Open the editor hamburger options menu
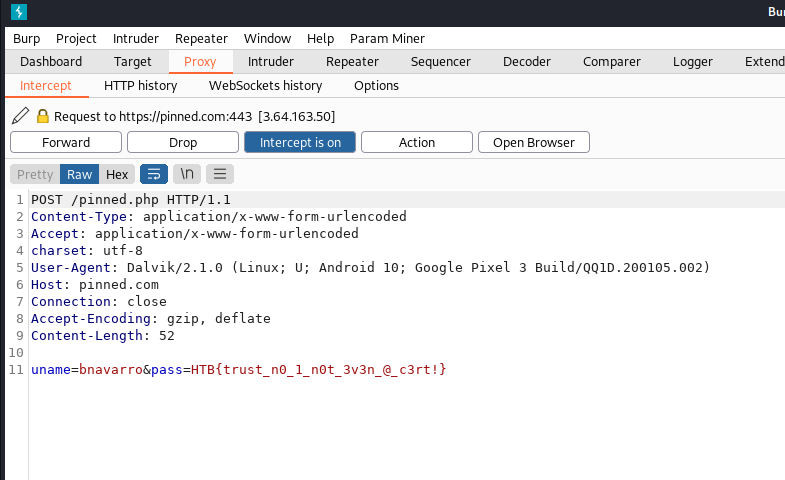Screen dimensions: 785x480 tap(220, 174)
